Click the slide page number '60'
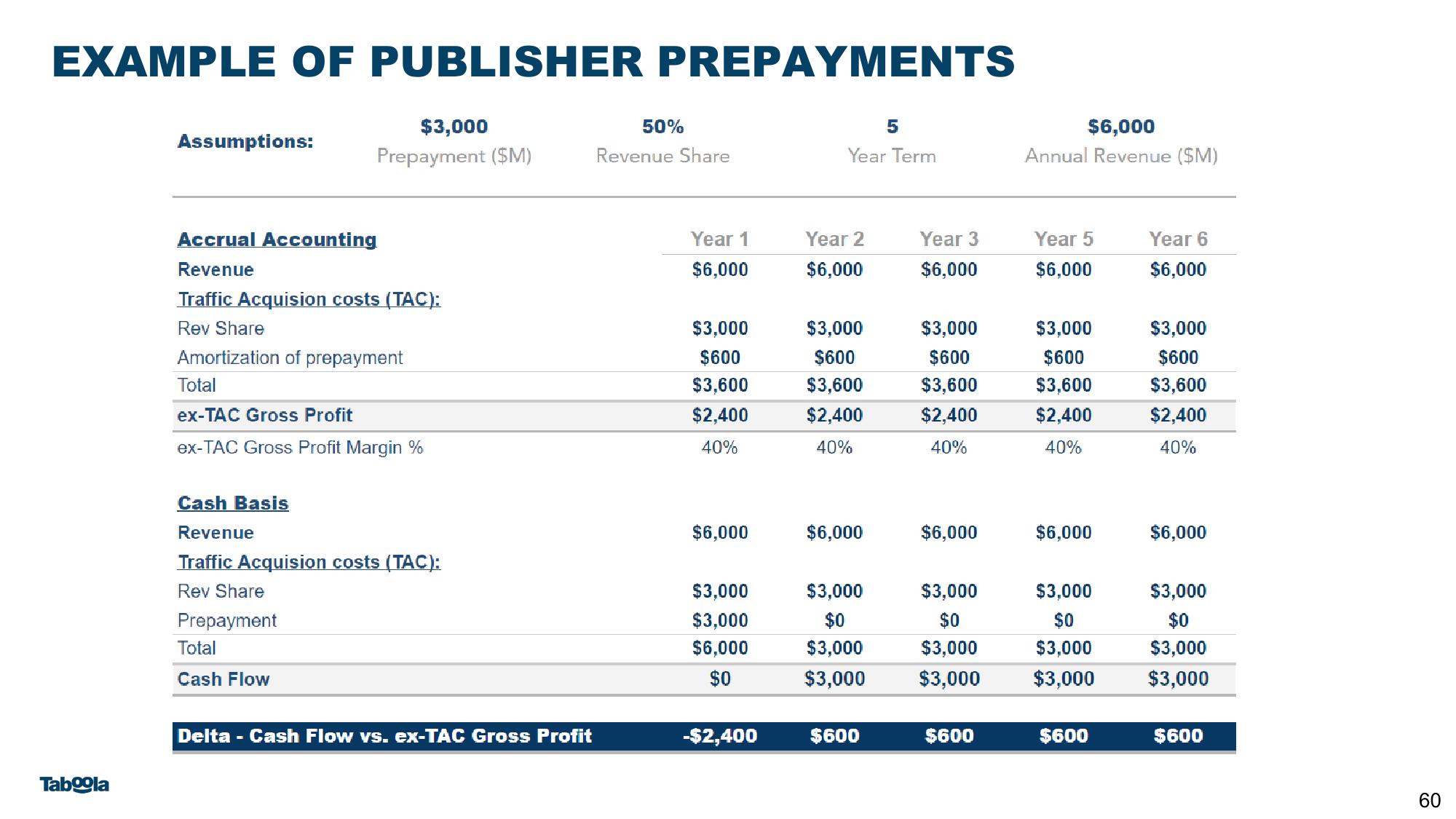The width and height of the screenshot is (1456, 819). [1430, 801]
